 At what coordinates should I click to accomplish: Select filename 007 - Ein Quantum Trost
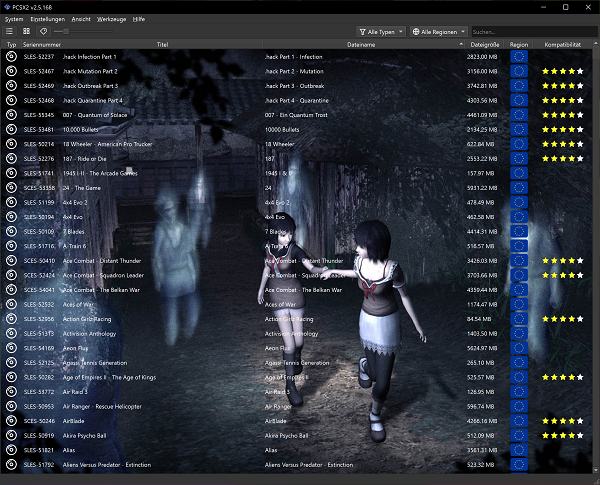point(296,115)
